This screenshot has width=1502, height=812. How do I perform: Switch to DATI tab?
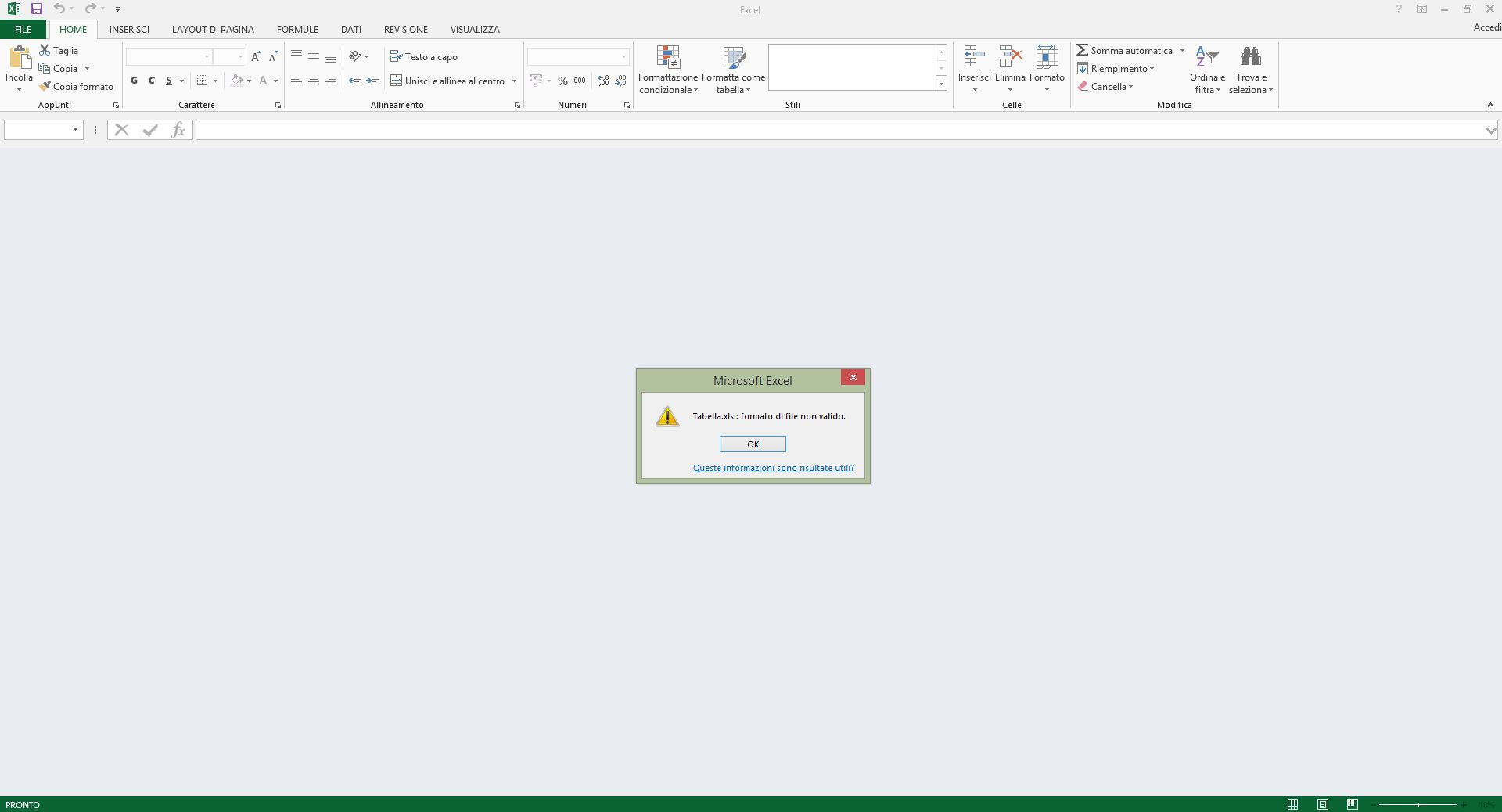click(350, 29)
